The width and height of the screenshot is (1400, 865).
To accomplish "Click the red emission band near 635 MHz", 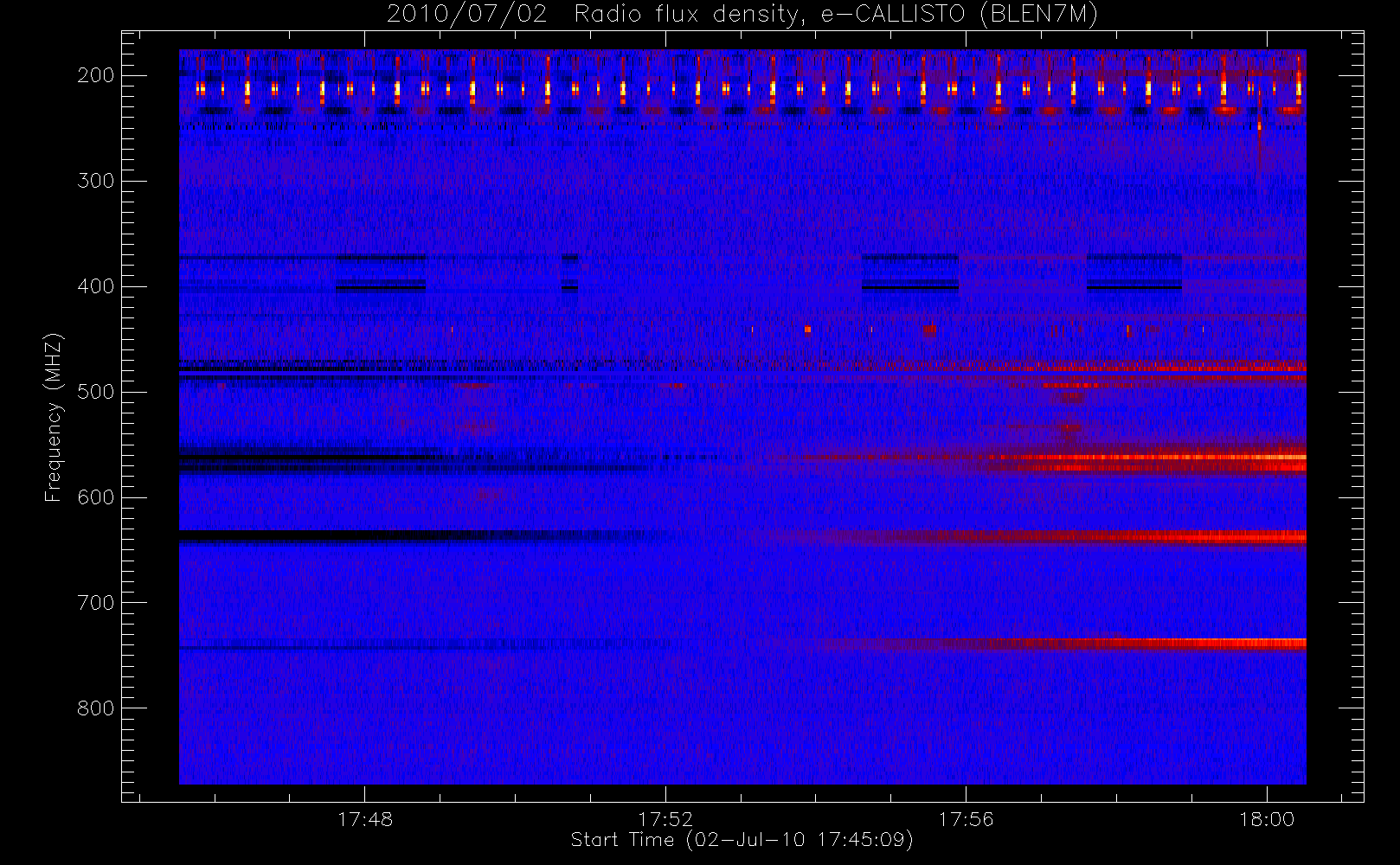I will (1038, 537).
